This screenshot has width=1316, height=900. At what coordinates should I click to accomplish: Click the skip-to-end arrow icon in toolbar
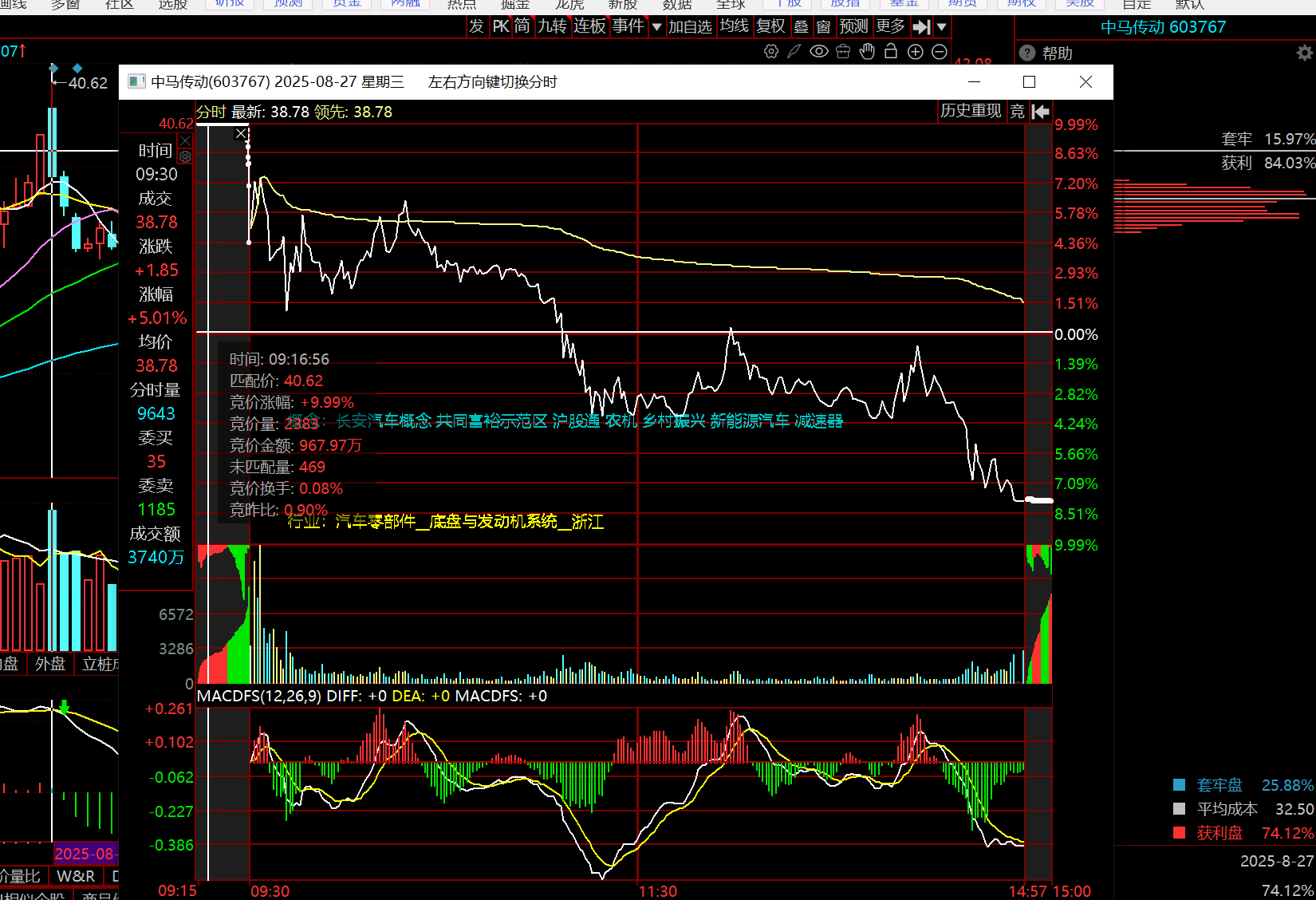click(x=921, y=27)
